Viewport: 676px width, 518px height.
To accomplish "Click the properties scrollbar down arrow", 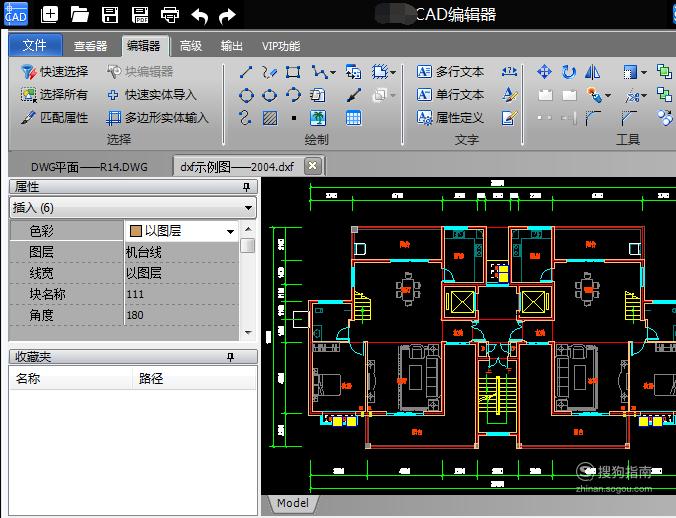I will (x=248, y=332).
